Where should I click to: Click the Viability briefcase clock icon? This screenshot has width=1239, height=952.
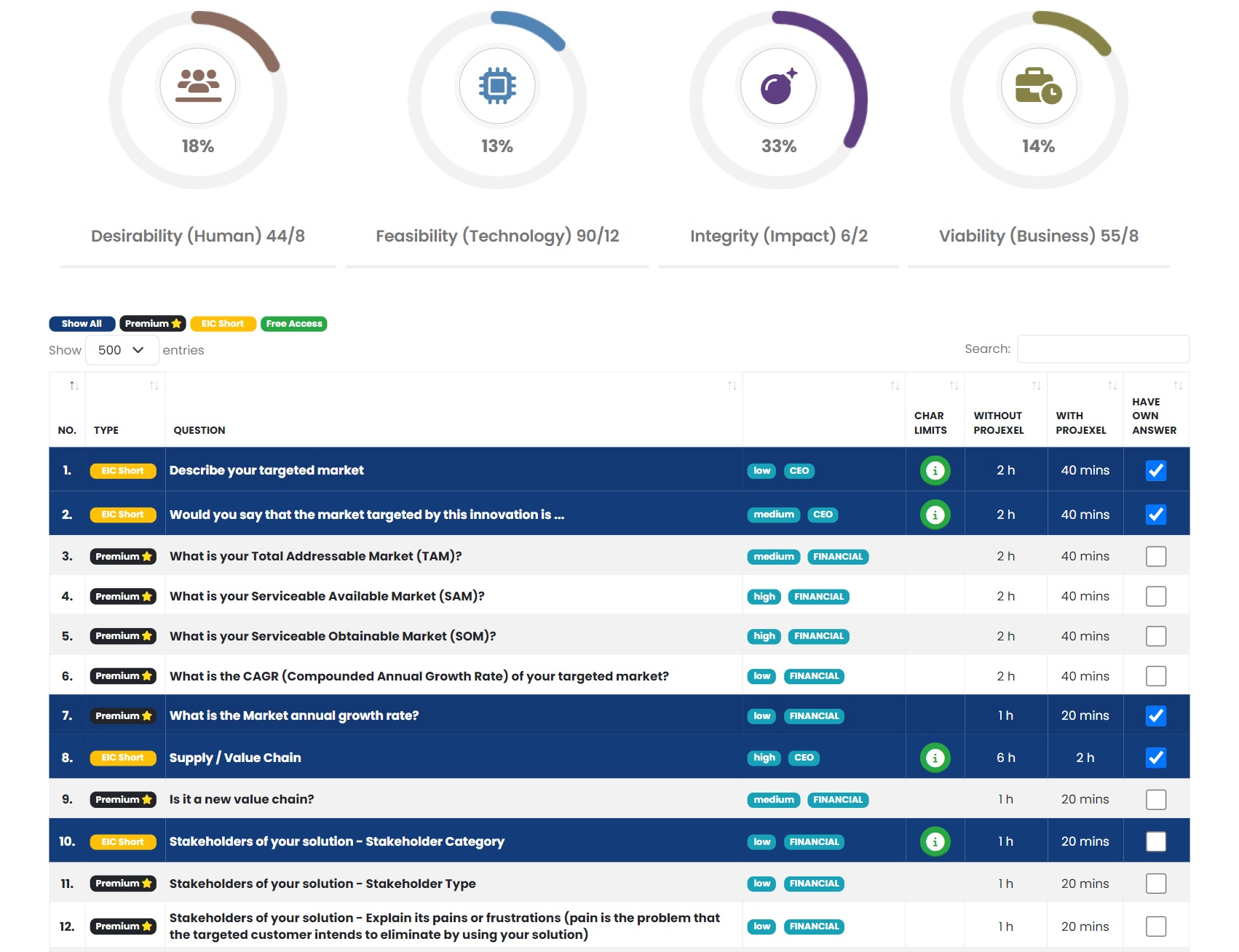(x=1038, y=86)
